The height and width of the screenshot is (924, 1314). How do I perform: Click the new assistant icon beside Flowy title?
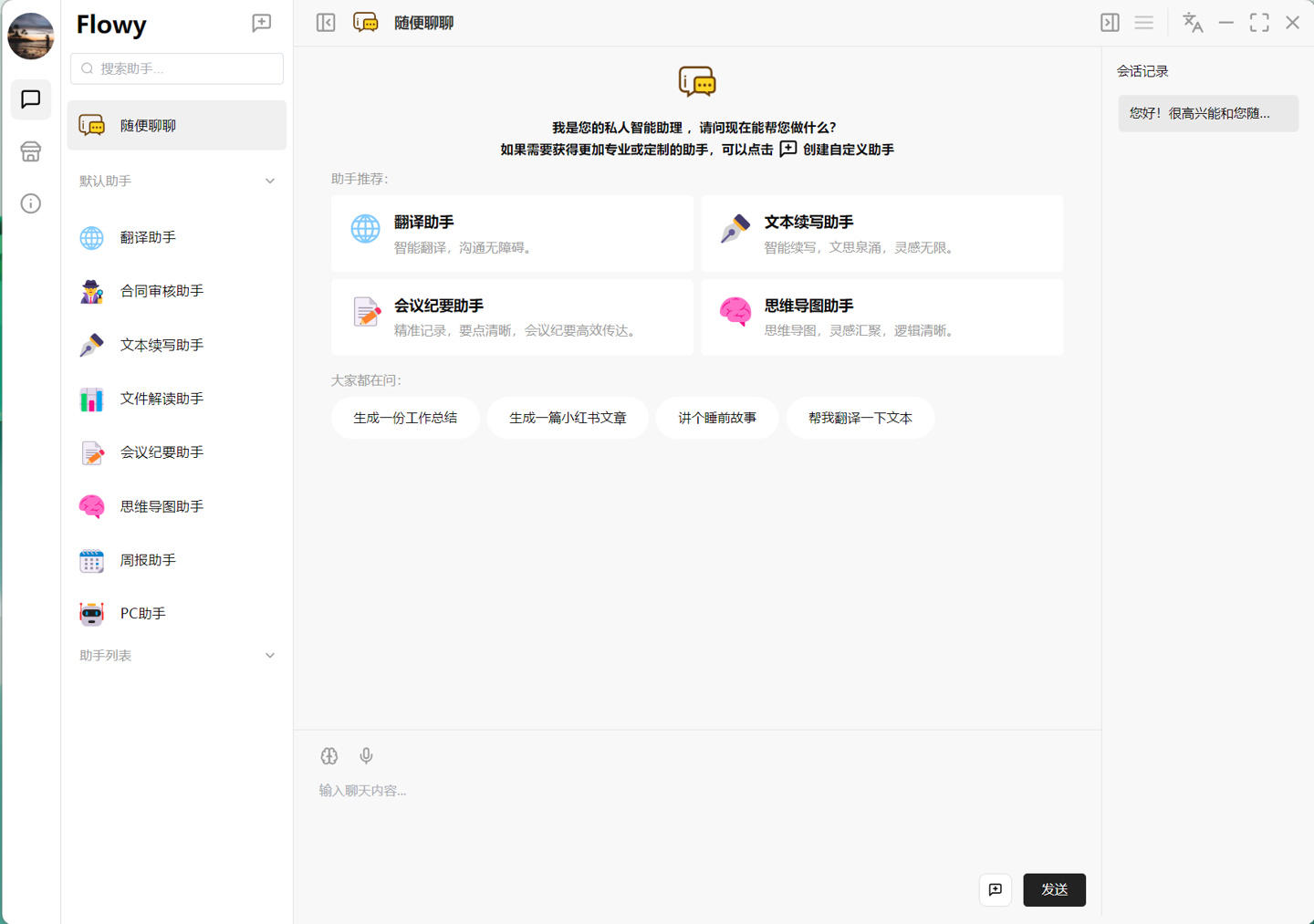pyautogui.click(x=262, y=23)
